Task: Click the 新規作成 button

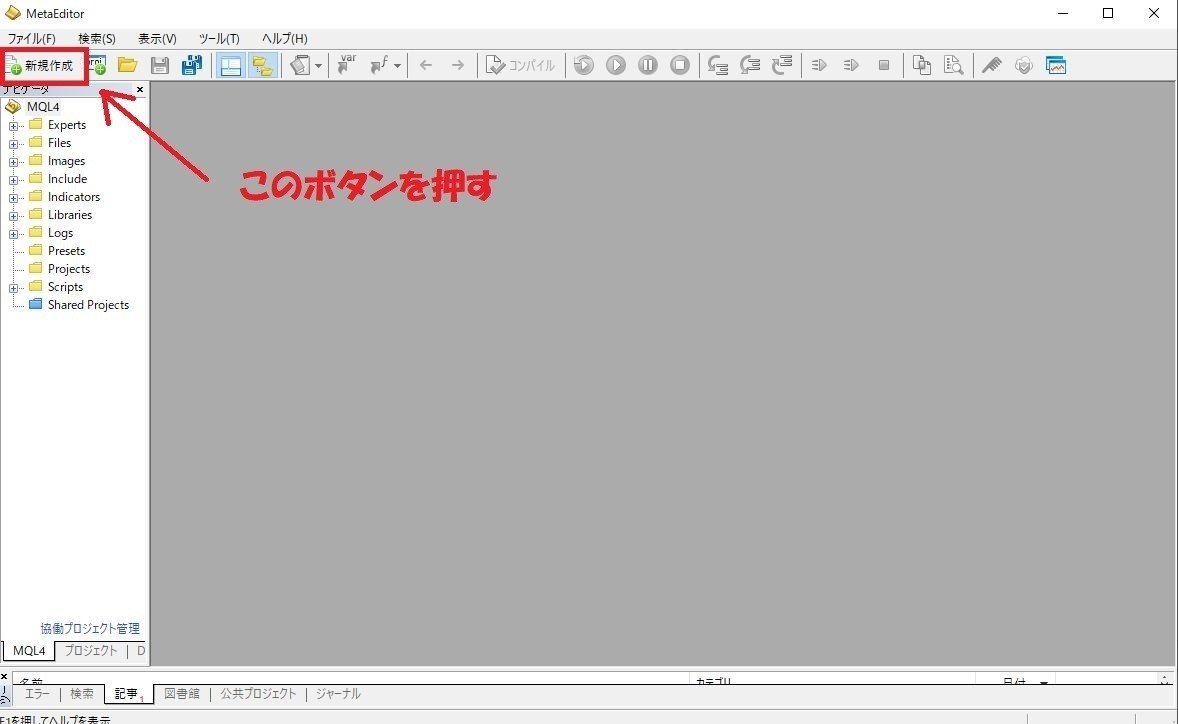Action: (x=44, y=64)
